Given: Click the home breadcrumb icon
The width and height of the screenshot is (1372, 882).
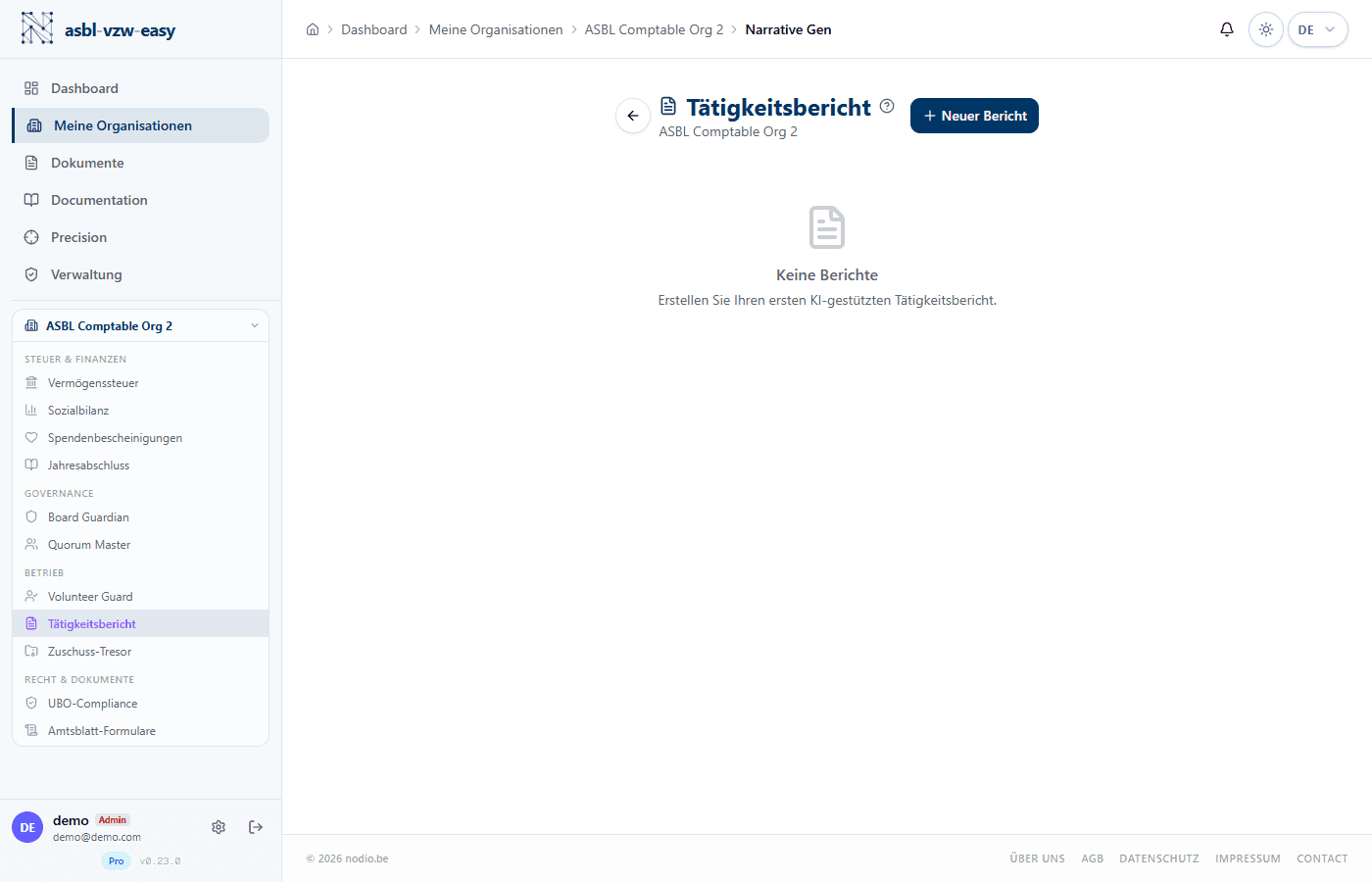Looking at the screenshot, I should coord(313,29).
